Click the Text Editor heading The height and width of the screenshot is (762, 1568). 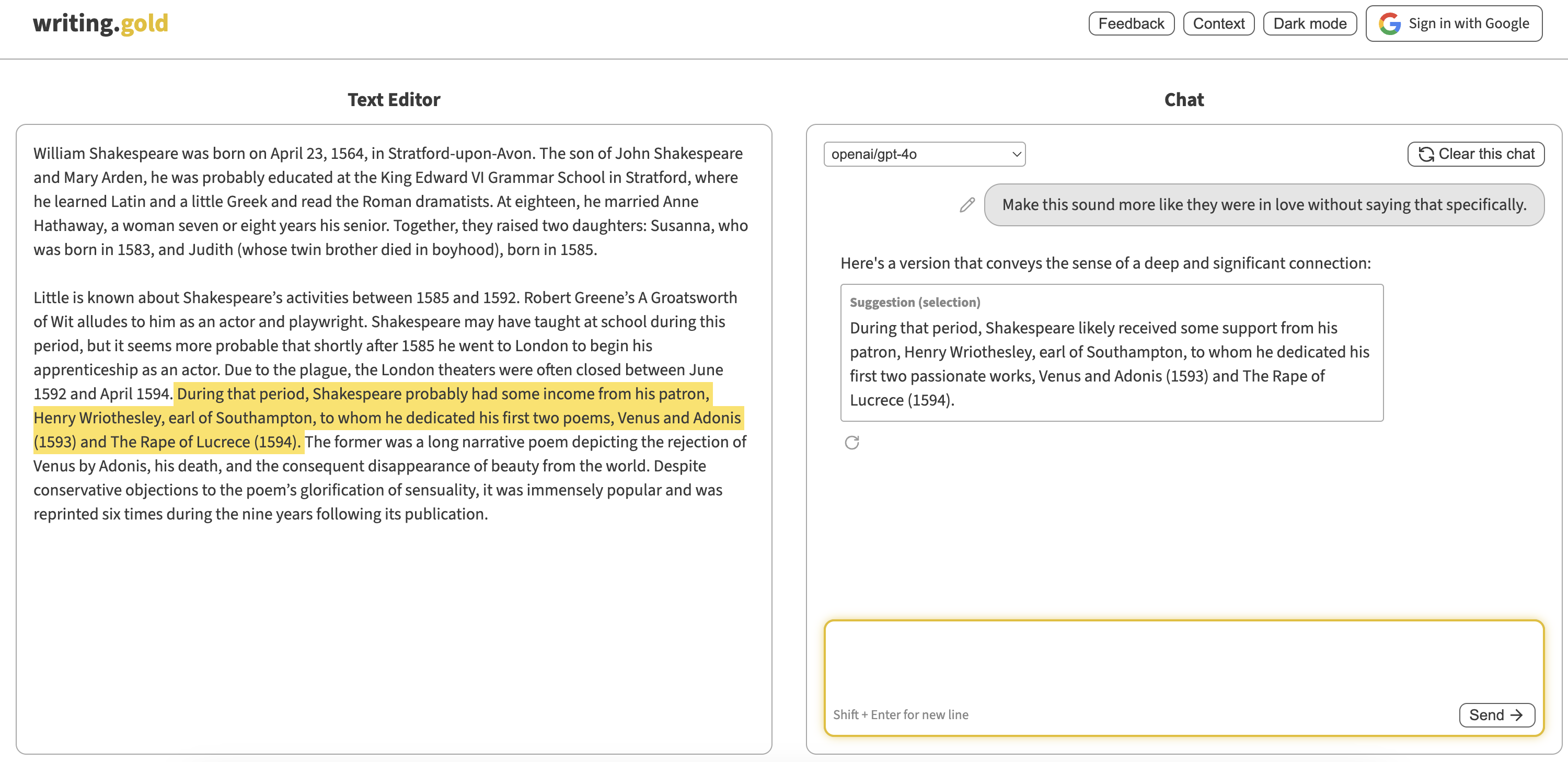pos(393,100)
